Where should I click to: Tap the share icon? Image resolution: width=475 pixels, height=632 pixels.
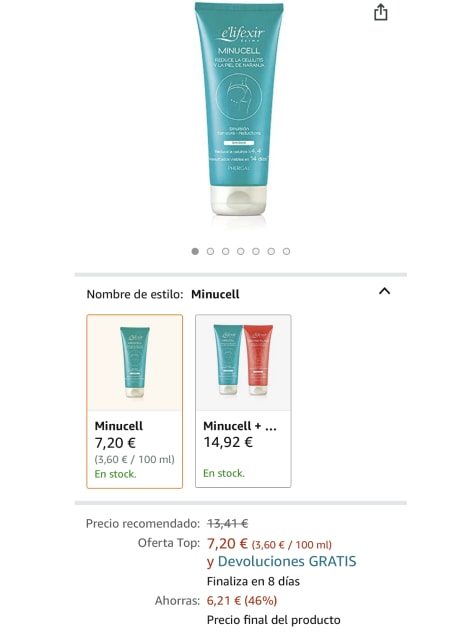380,12
